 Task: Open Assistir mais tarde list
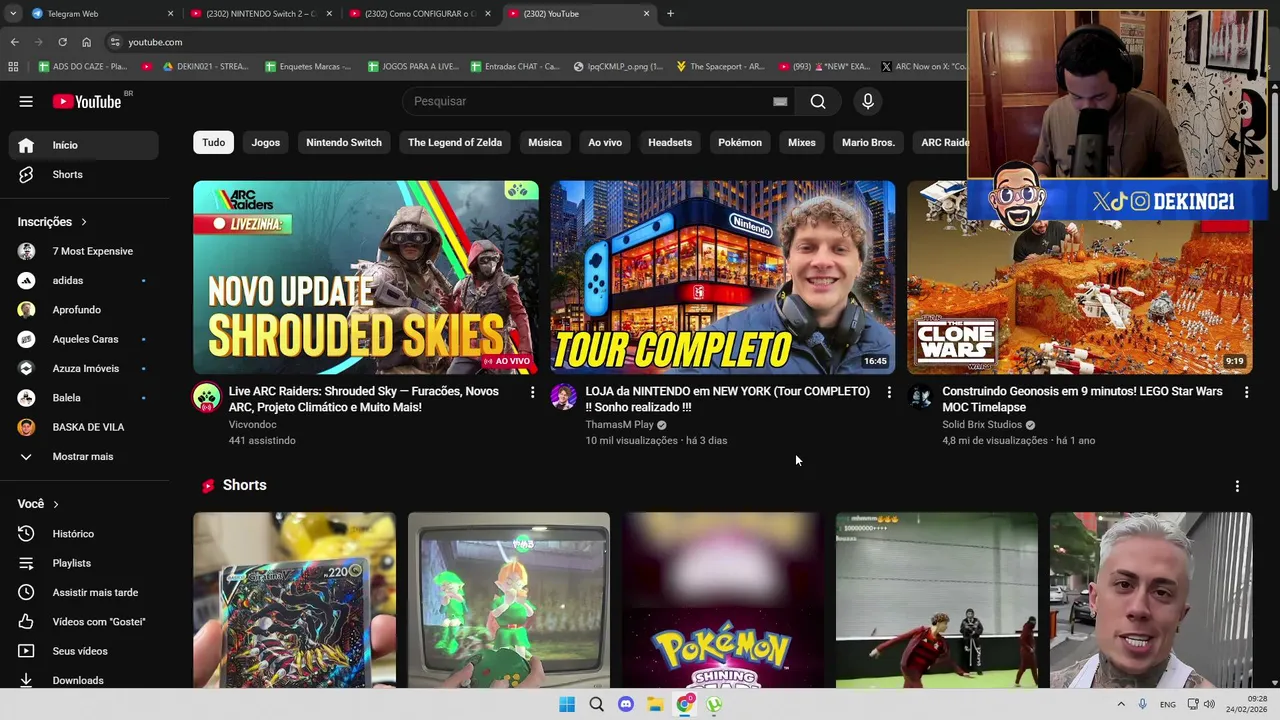click(84, 592)
